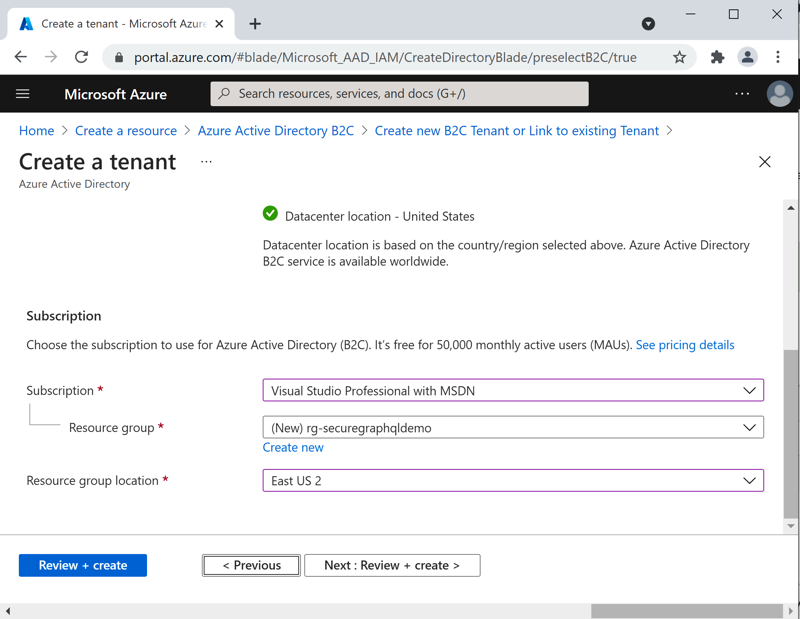Screen dimensions: 800x619
Task: Click the scroll up arrow of blade
Action: [790, 208]
